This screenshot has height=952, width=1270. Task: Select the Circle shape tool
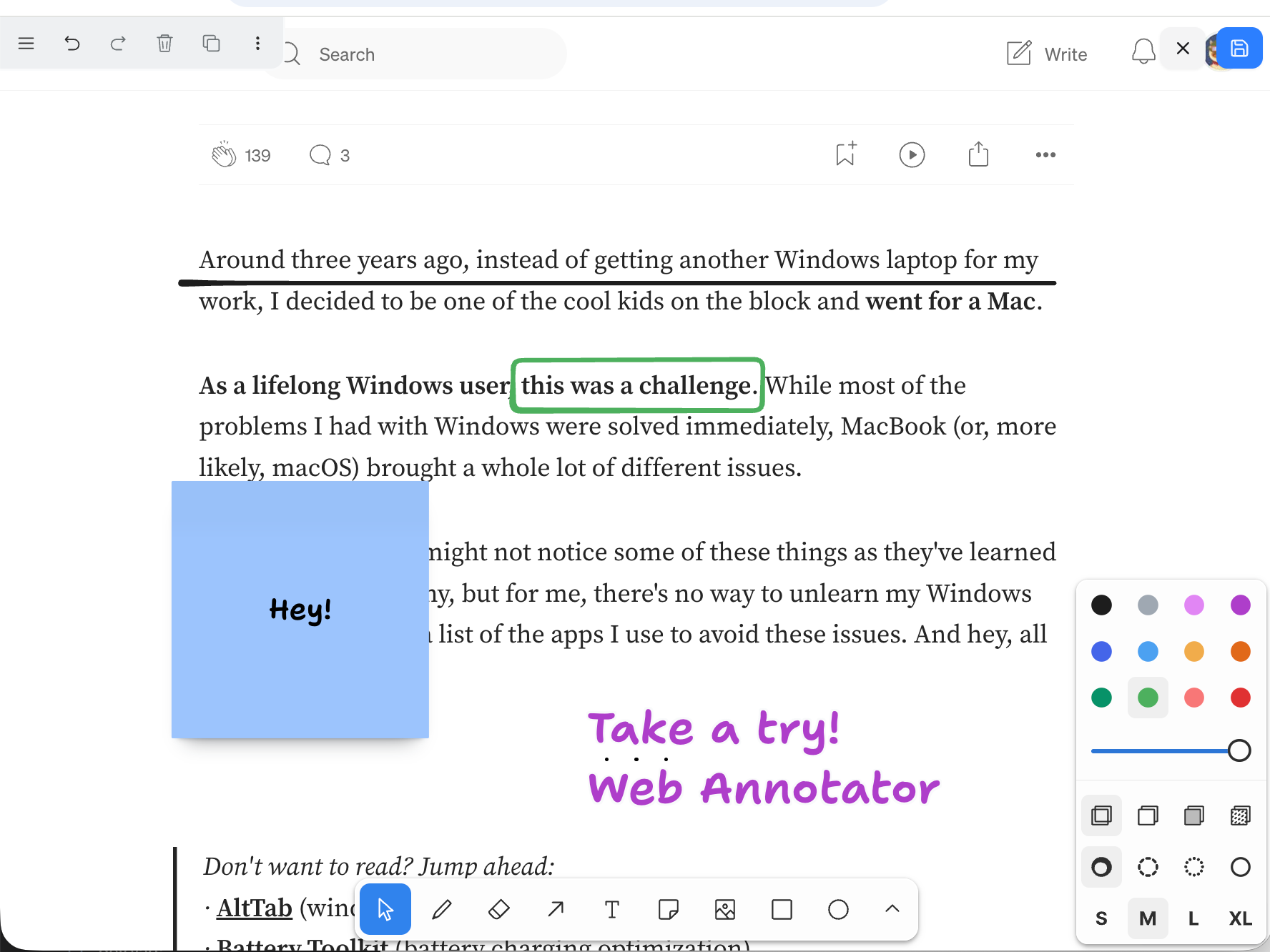pyautogui.click(x=837, y=909)
